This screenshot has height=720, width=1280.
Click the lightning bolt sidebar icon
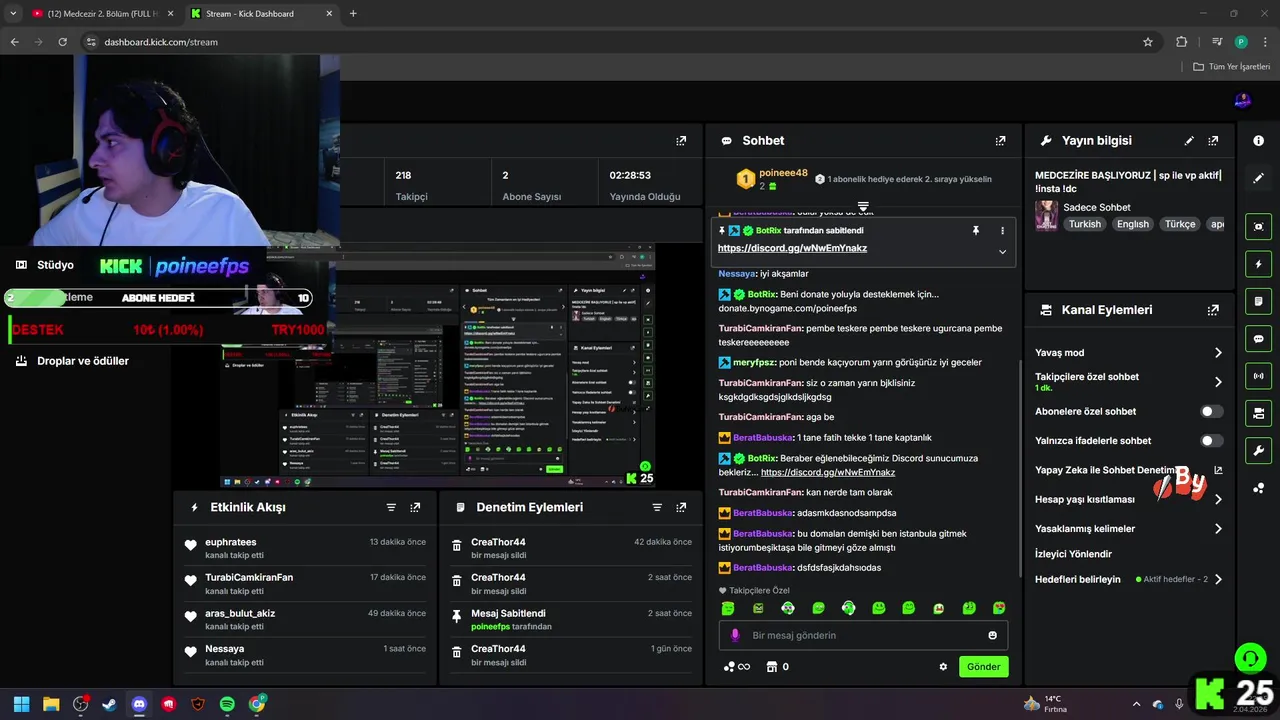pyautogui.click(x=1258, y=264)
